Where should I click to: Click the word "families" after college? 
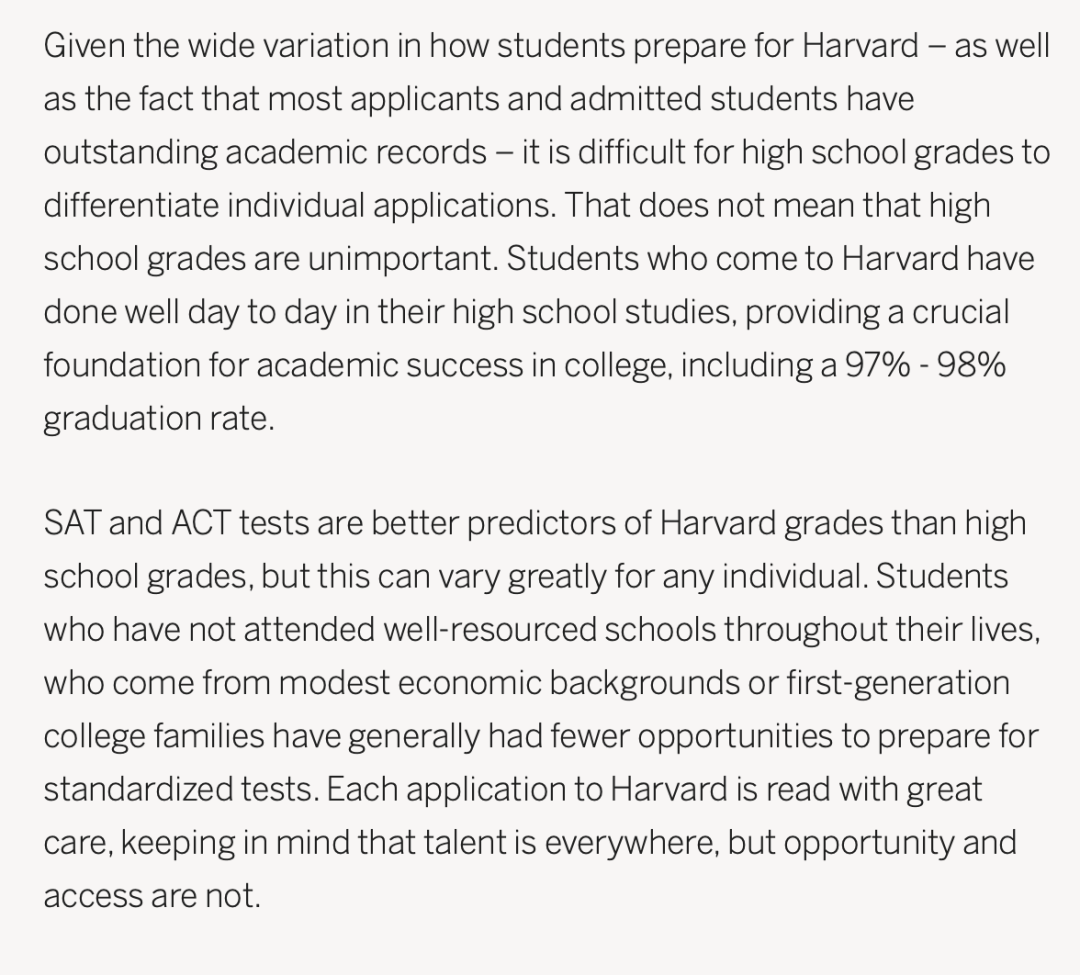(209, 736)
